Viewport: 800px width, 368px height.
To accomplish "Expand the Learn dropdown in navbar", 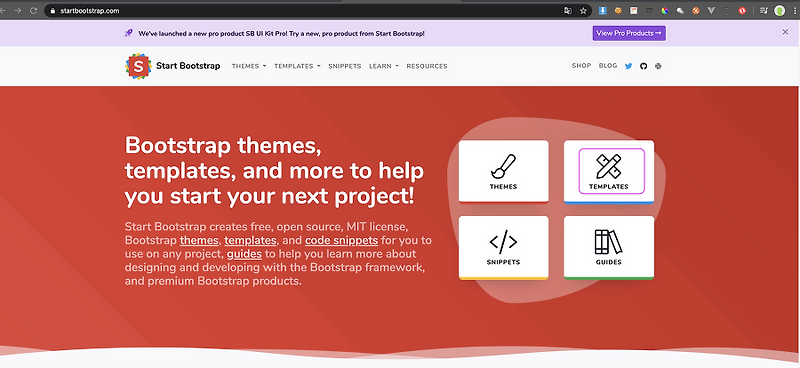I will pos(384,66).
